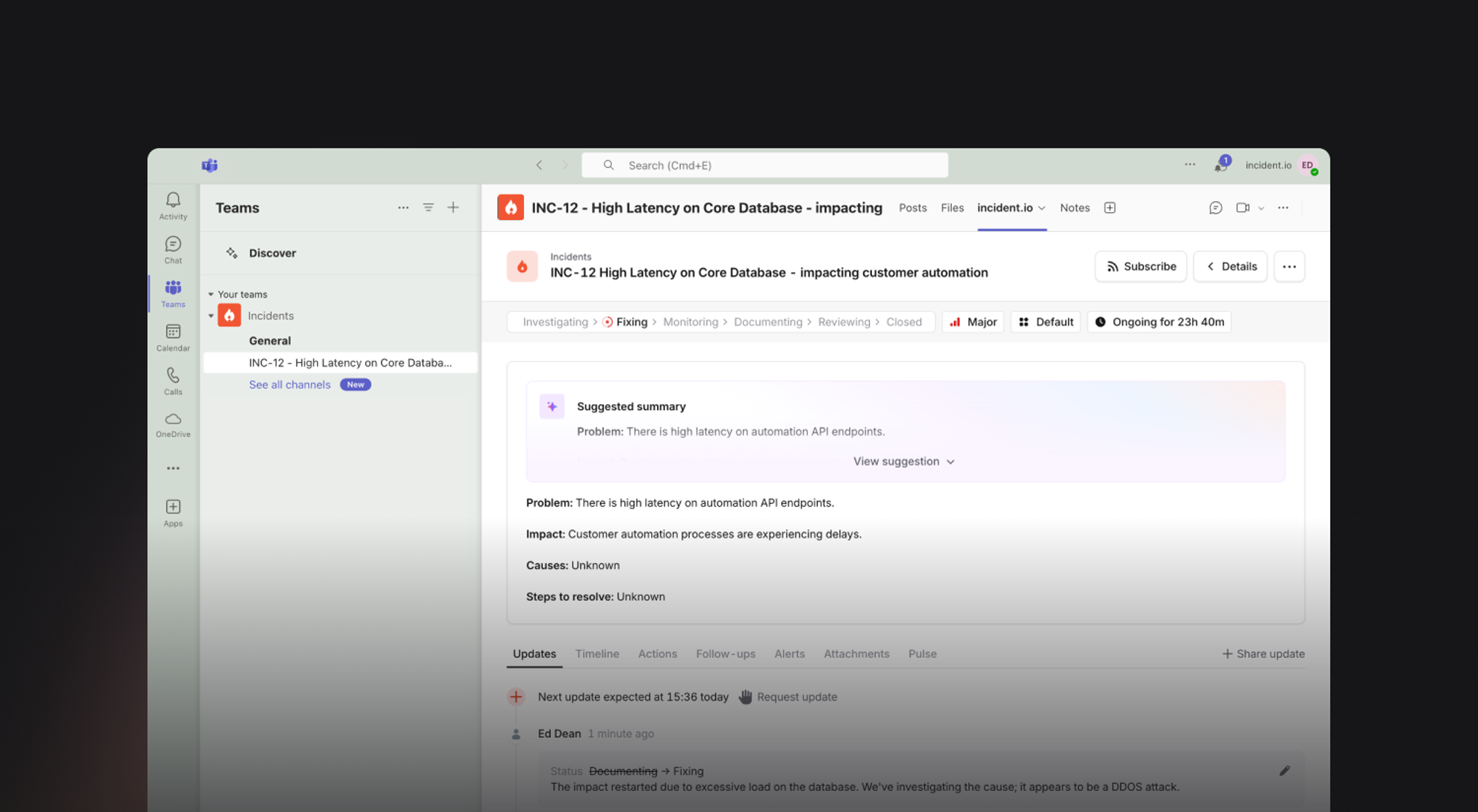Open OneDrive cloud icon

[173, 420]
